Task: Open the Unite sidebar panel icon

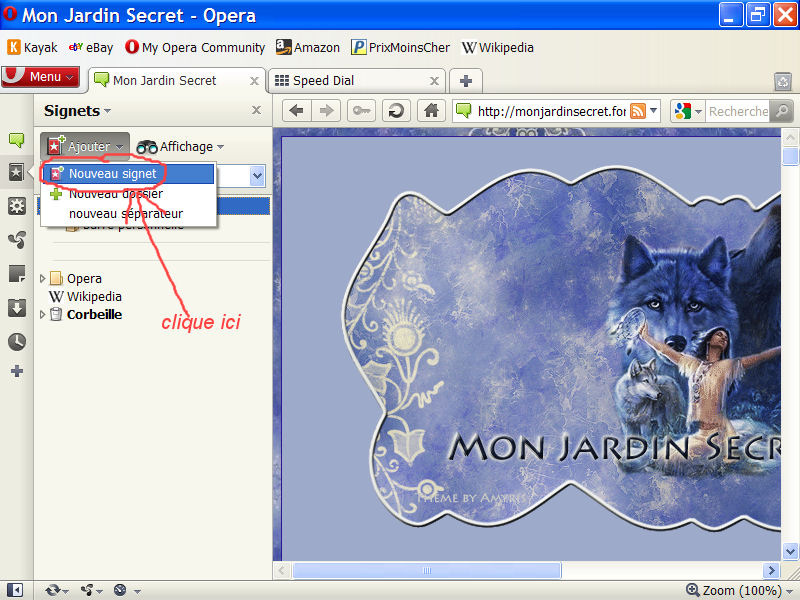Action: (16, 240)
